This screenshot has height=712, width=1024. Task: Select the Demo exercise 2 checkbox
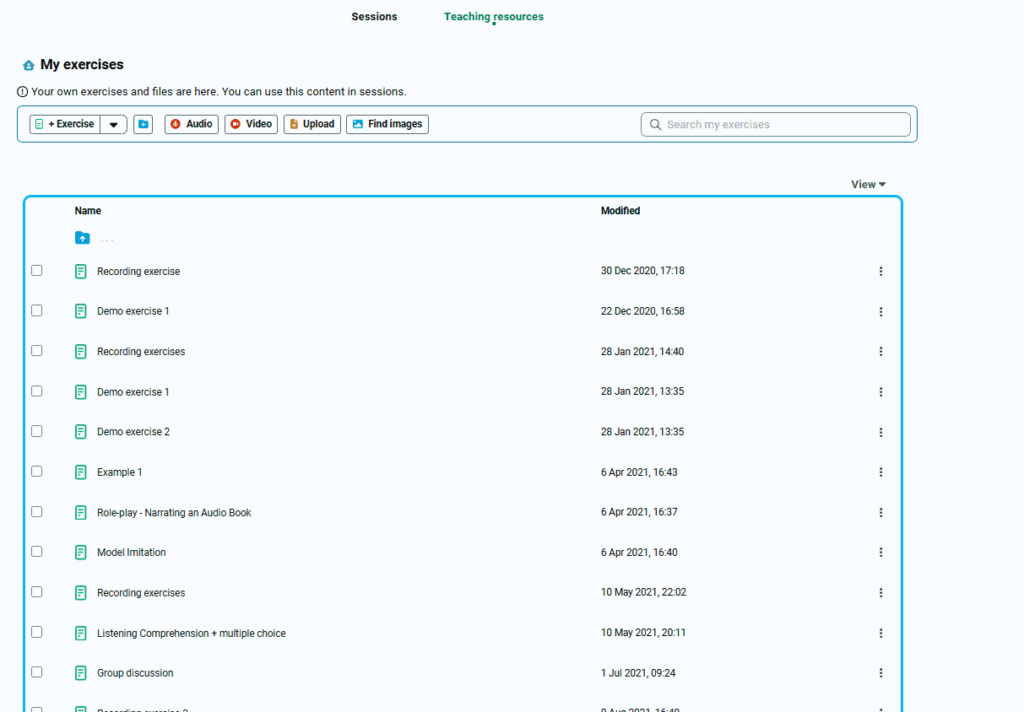[x=37, y=431]
